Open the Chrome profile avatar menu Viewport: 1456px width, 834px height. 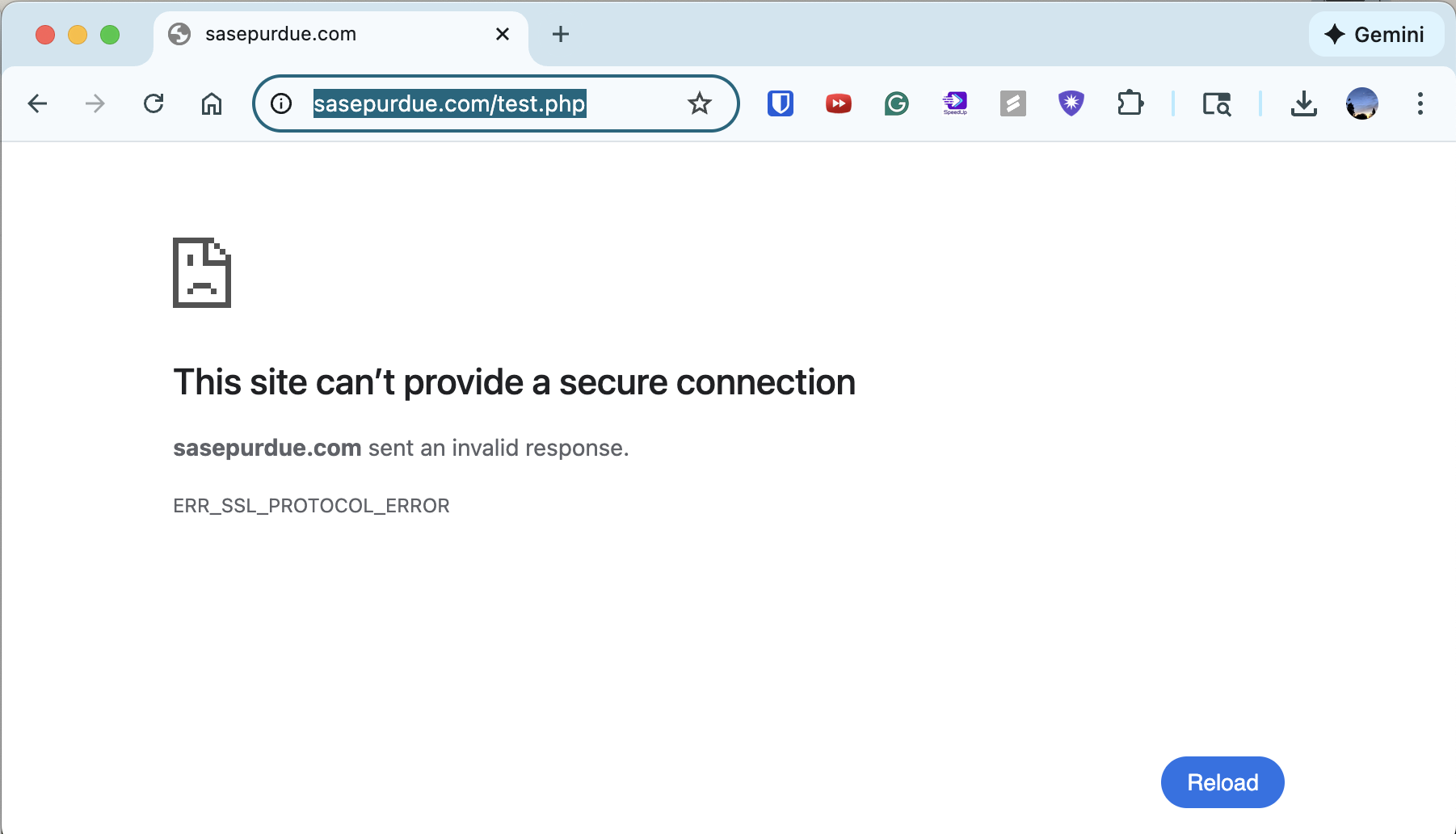point(1362,103)
